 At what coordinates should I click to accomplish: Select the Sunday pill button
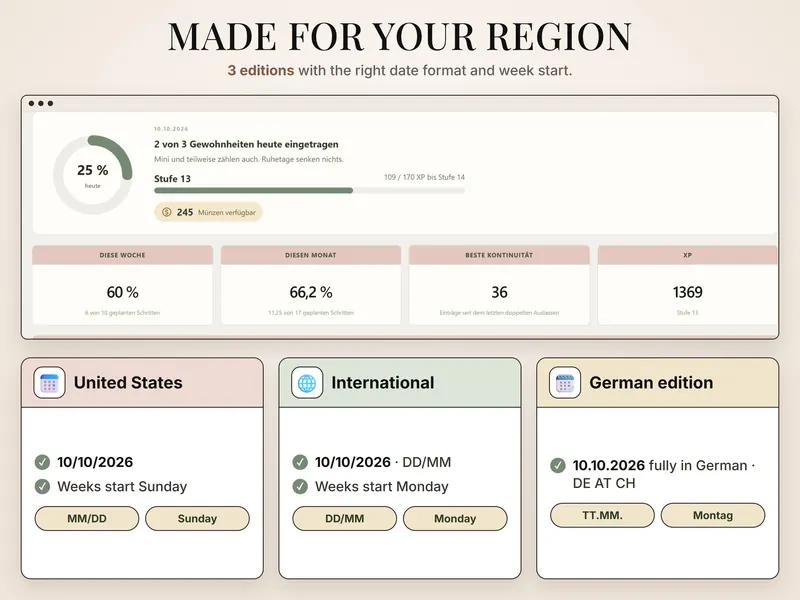pyautogui.click(x=197, y=518)
